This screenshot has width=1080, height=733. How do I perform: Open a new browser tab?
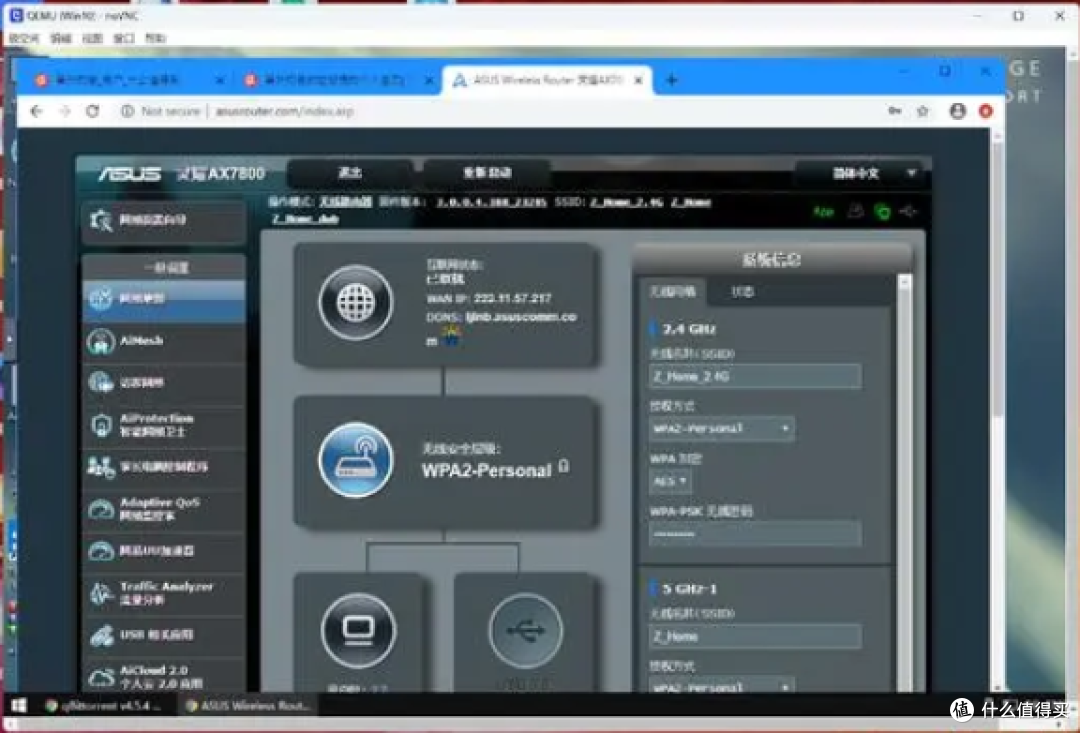coord(672,81)
